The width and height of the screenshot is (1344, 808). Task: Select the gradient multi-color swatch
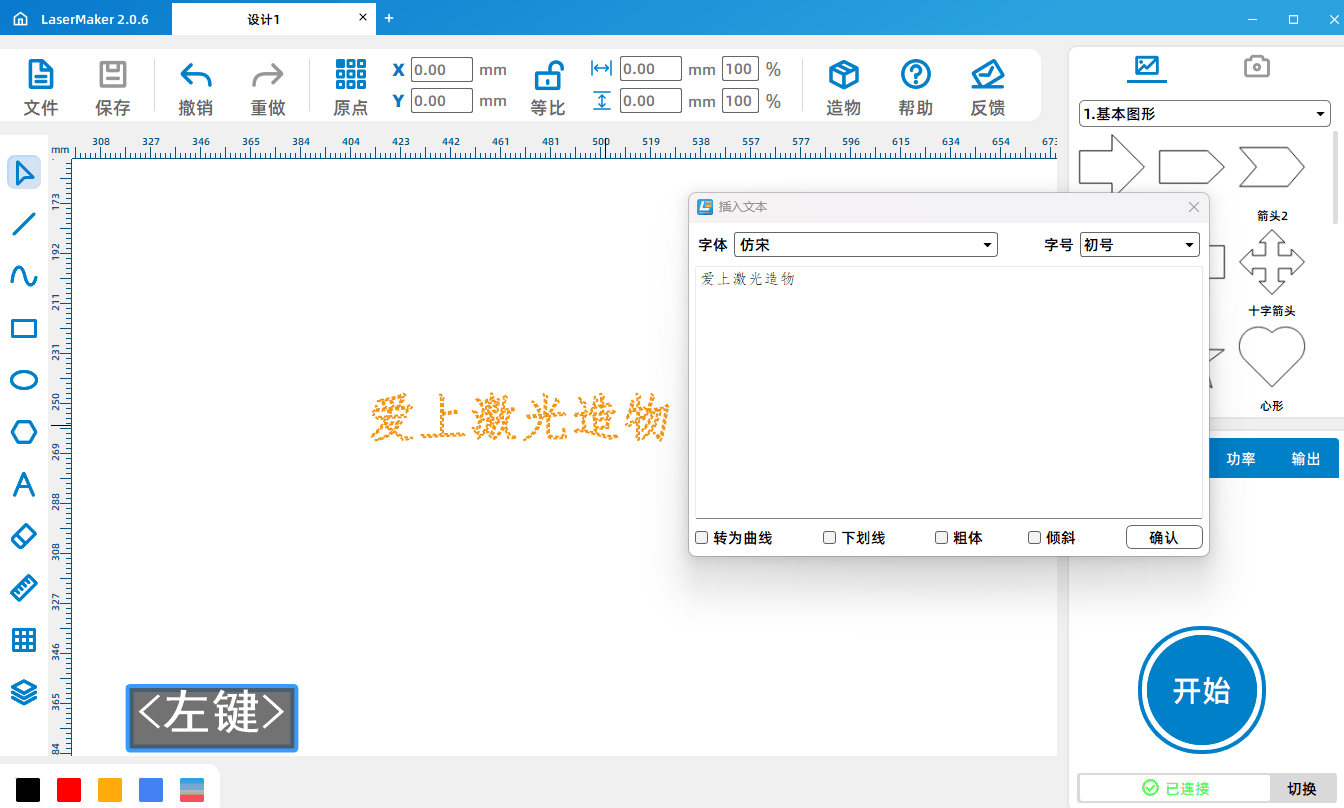click(x=192, y=789)
